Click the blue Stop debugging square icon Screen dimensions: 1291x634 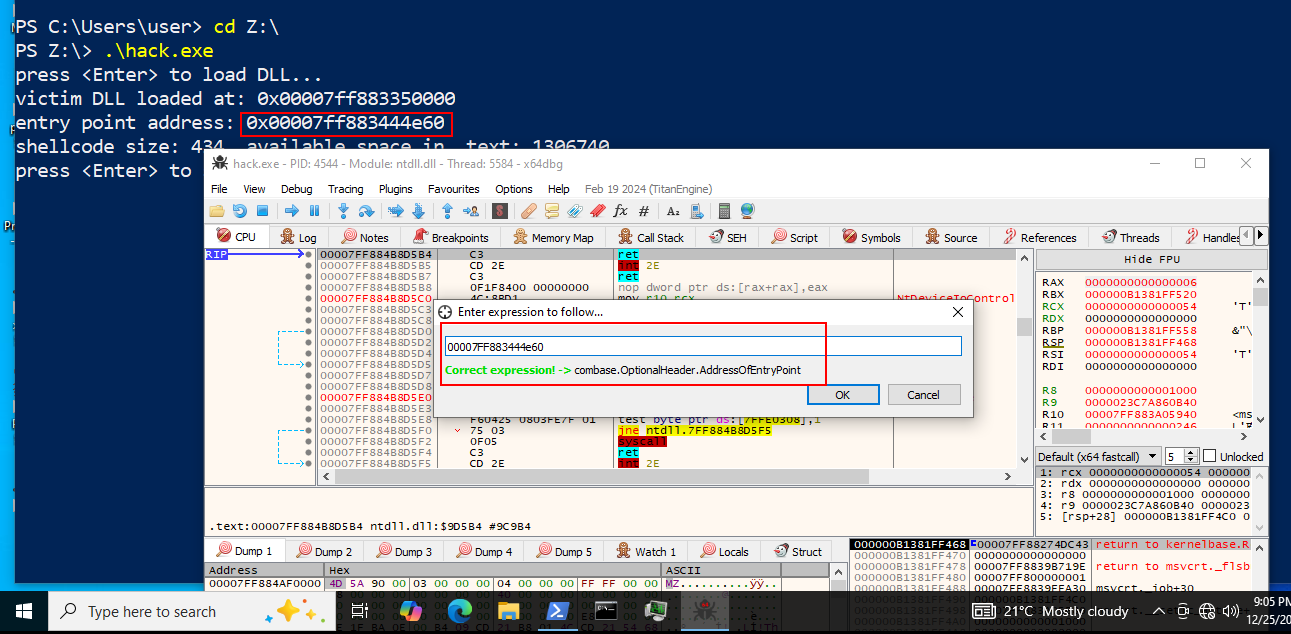click(262, 211)
